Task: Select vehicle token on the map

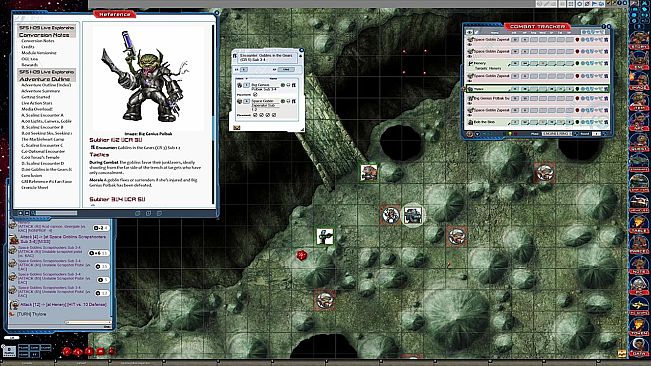Action: [x=413, y=215]
